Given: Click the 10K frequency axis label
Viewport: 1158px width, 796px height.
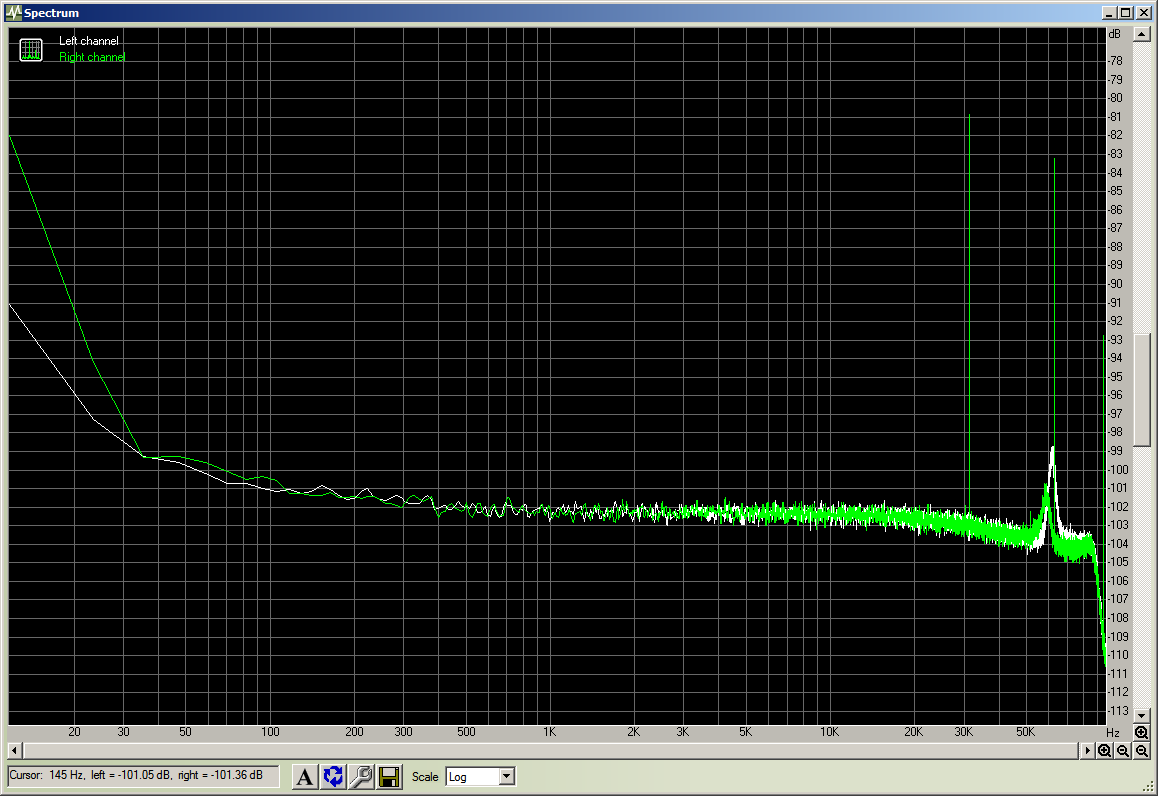Looking at the screenshot, I should (x=829, y=732).
